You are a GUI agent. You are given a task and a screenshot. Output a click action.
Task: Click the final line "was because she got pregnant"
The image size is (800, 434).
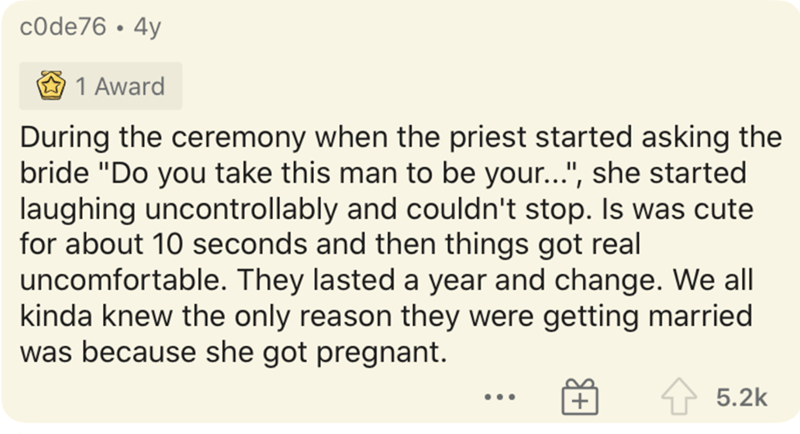233,352
